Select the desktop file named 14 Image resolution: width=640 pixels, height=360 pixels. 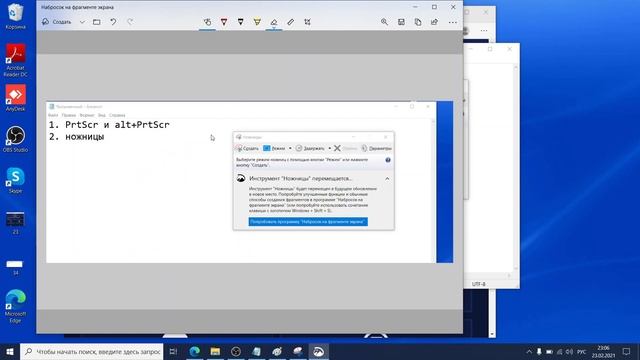[16, 267]
